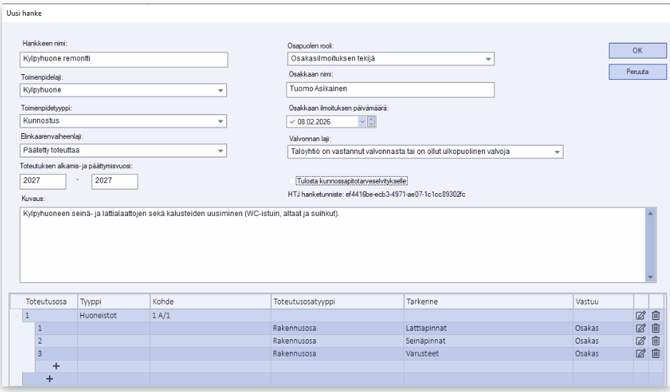
Task: Toggle the date checkbox before 08.02.2026
Action: [292, 122]
